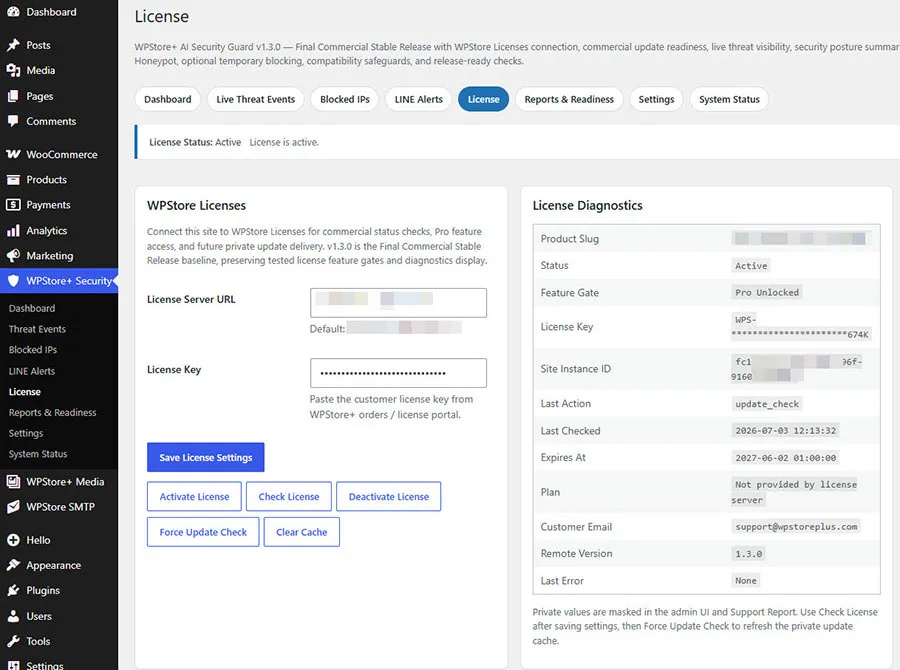Image resolution: width=900 pixels, height=670 pixels.
Task: Click the Appearance paintbrush icon
Action: click(x=13, y=566)
